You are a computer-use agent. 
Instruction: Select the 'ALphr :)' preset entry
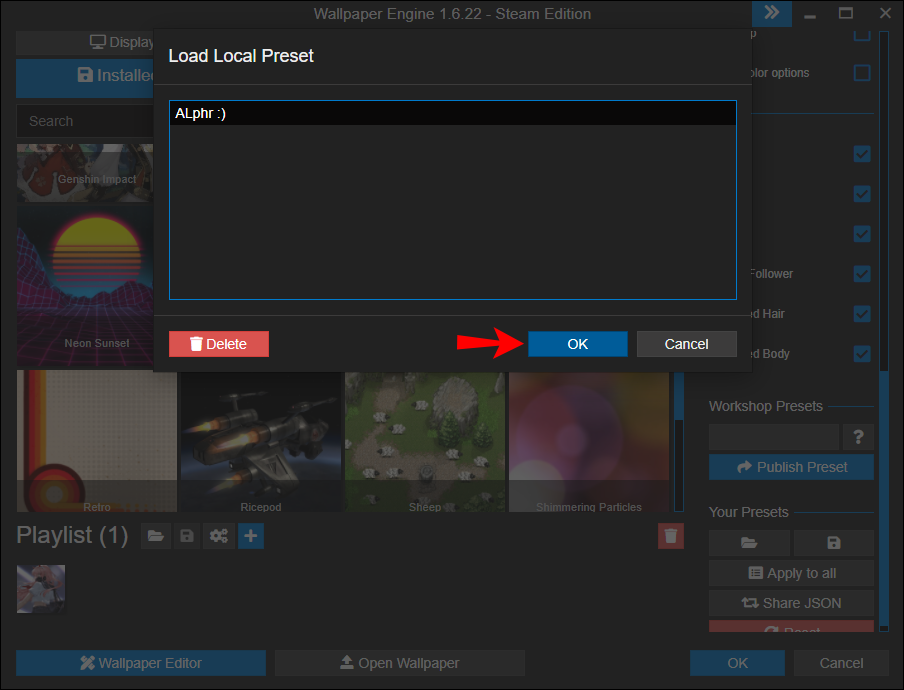click(453, 114)
